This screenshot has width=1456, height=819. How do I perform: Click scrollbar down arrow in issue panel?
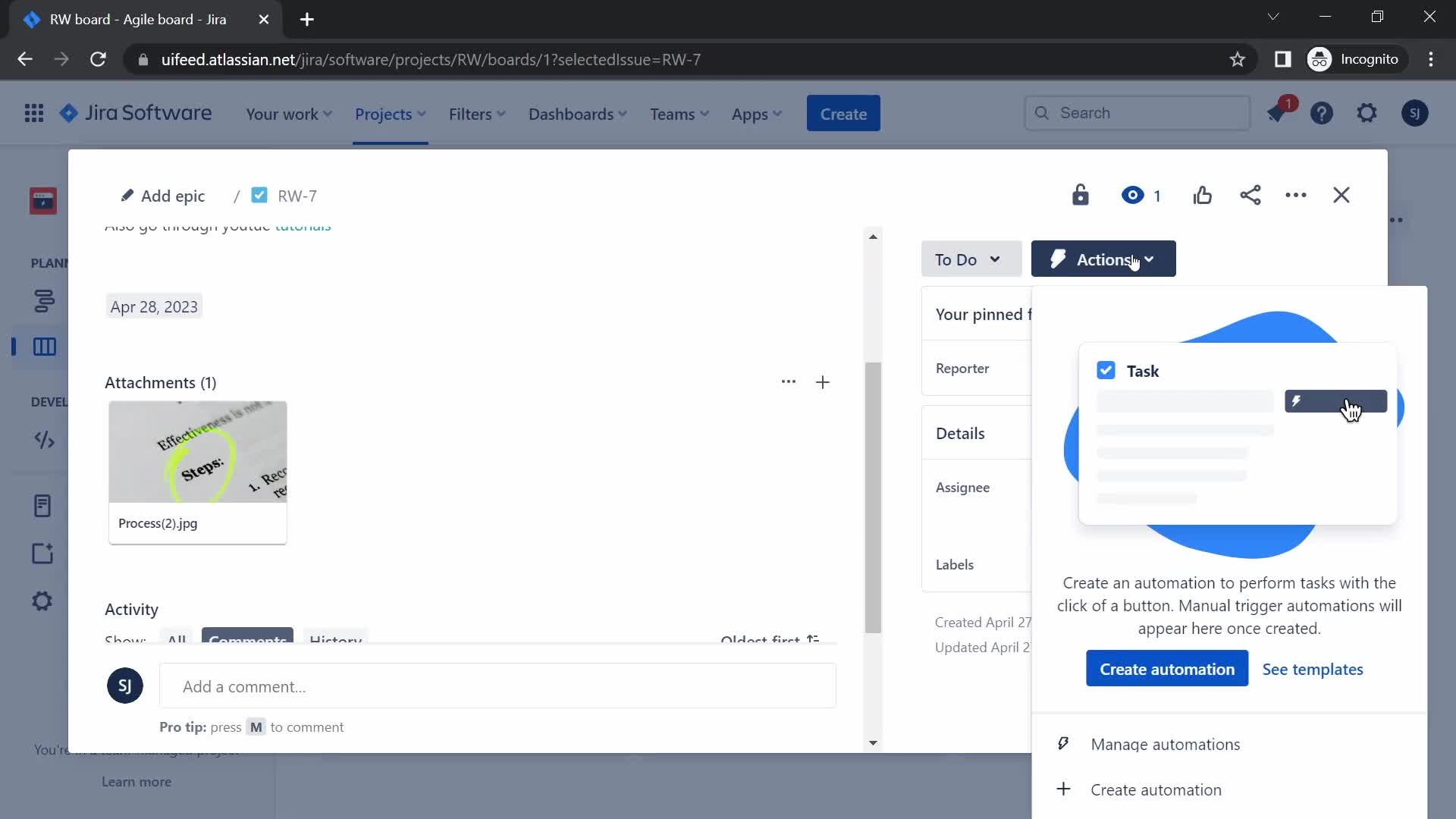pos(873,743)
